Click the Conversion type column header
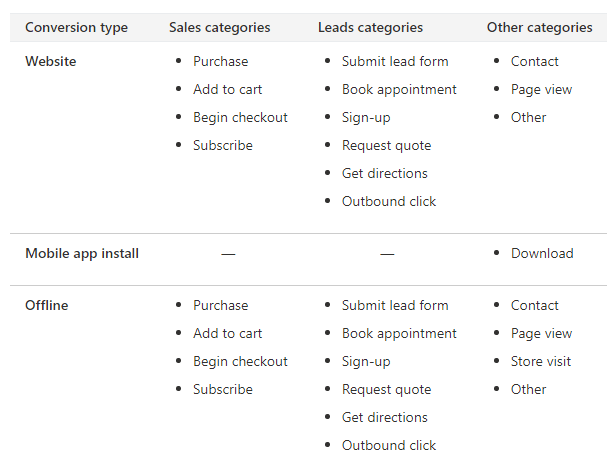This screenshot has width=615, height=465. point(76,27)
